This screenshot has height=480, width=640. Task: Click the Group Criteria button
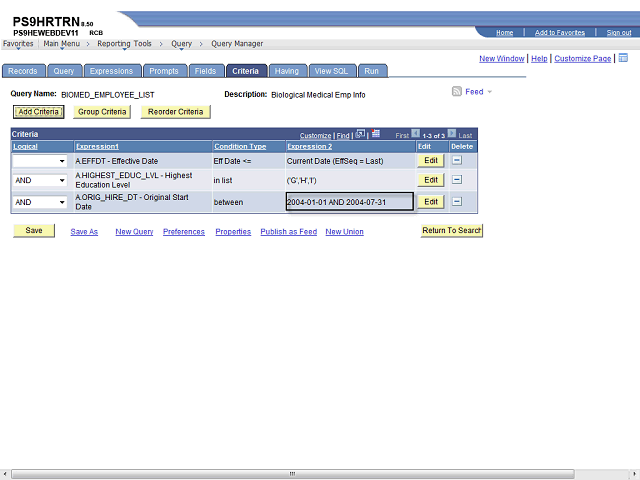click(x=102, y=112)
